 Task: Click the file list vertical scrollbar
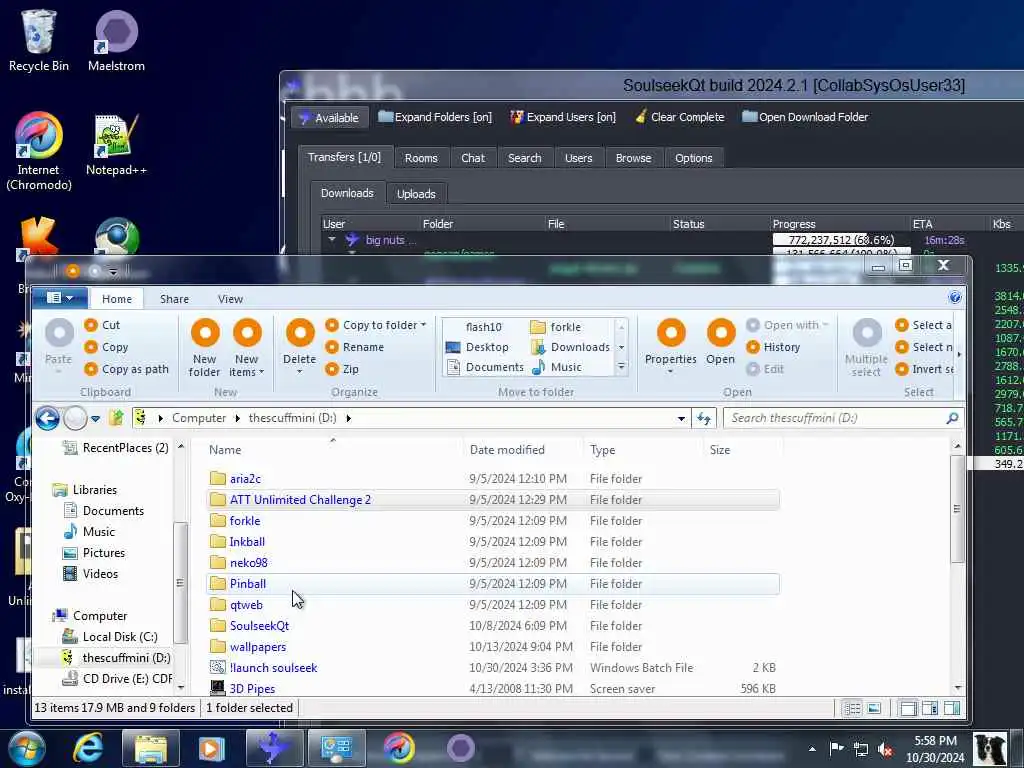(957, 509)
